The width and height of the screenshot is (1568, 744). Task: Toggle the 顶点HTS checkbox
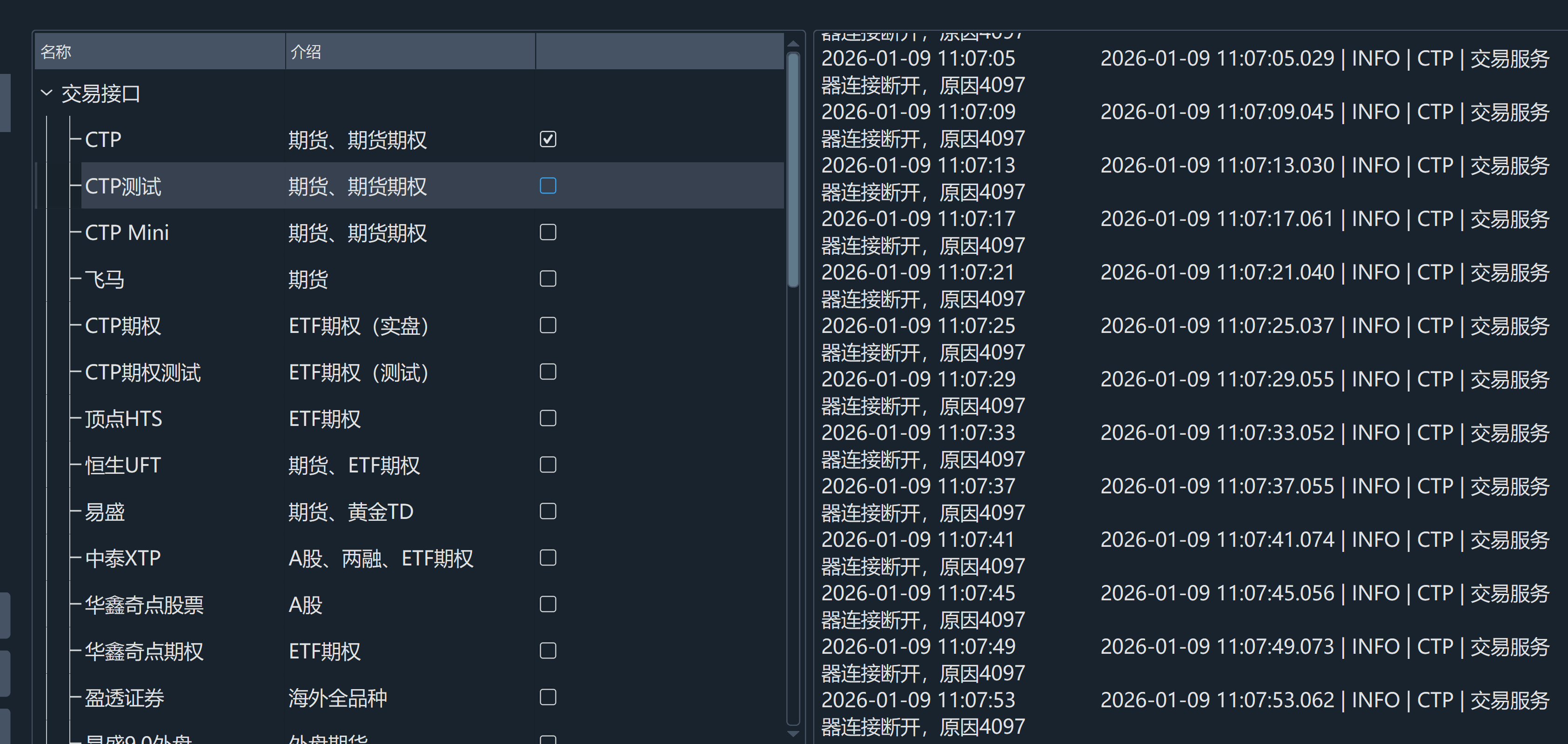(548, 418)
